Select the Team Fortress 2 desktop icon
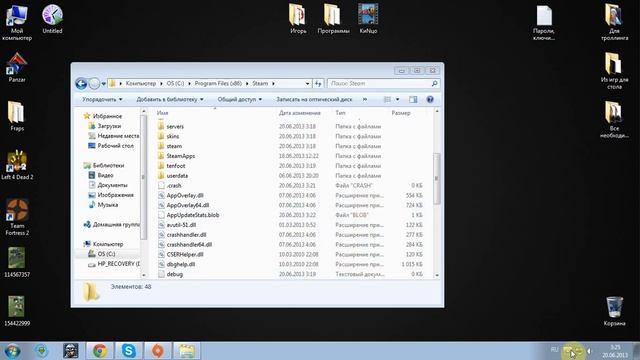 (x=17, y=217)
